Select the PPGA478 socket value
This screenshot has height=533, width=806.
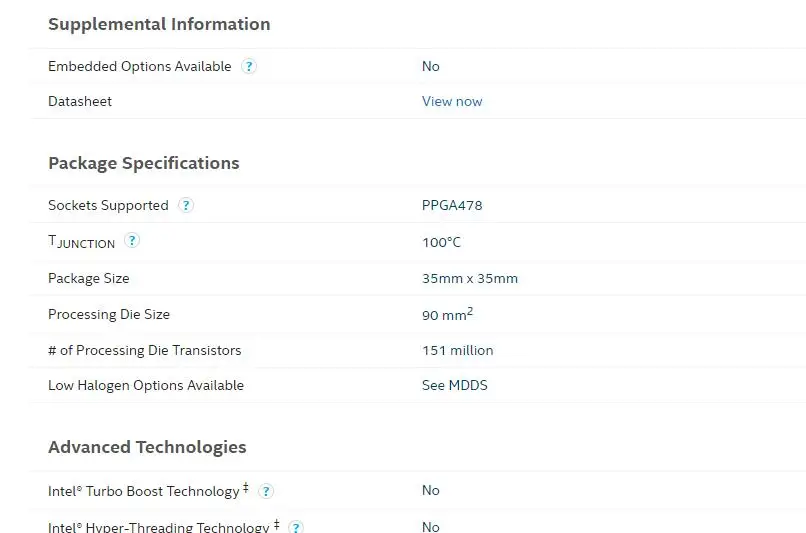[x=452, y=205]
